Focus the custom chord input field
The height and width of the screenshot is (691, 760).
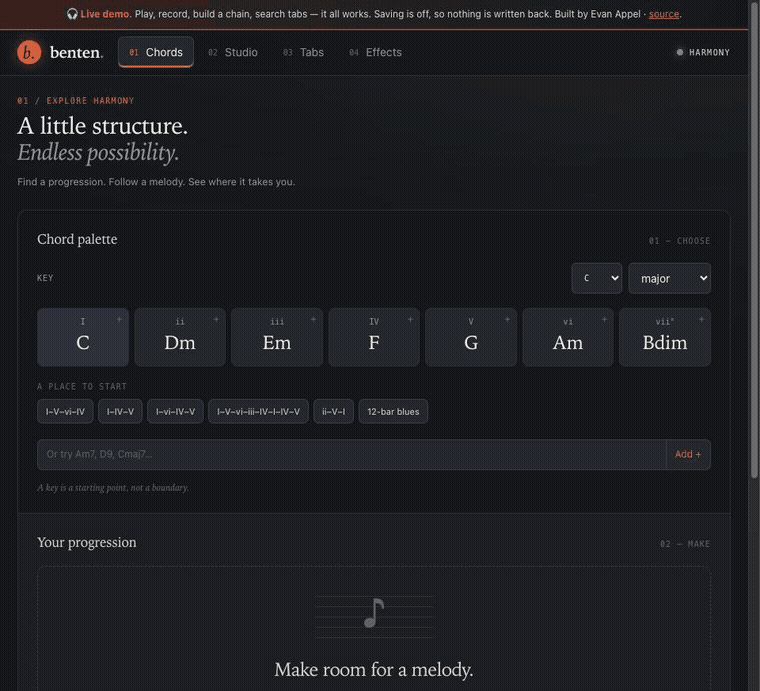click(x=351, y=455)
